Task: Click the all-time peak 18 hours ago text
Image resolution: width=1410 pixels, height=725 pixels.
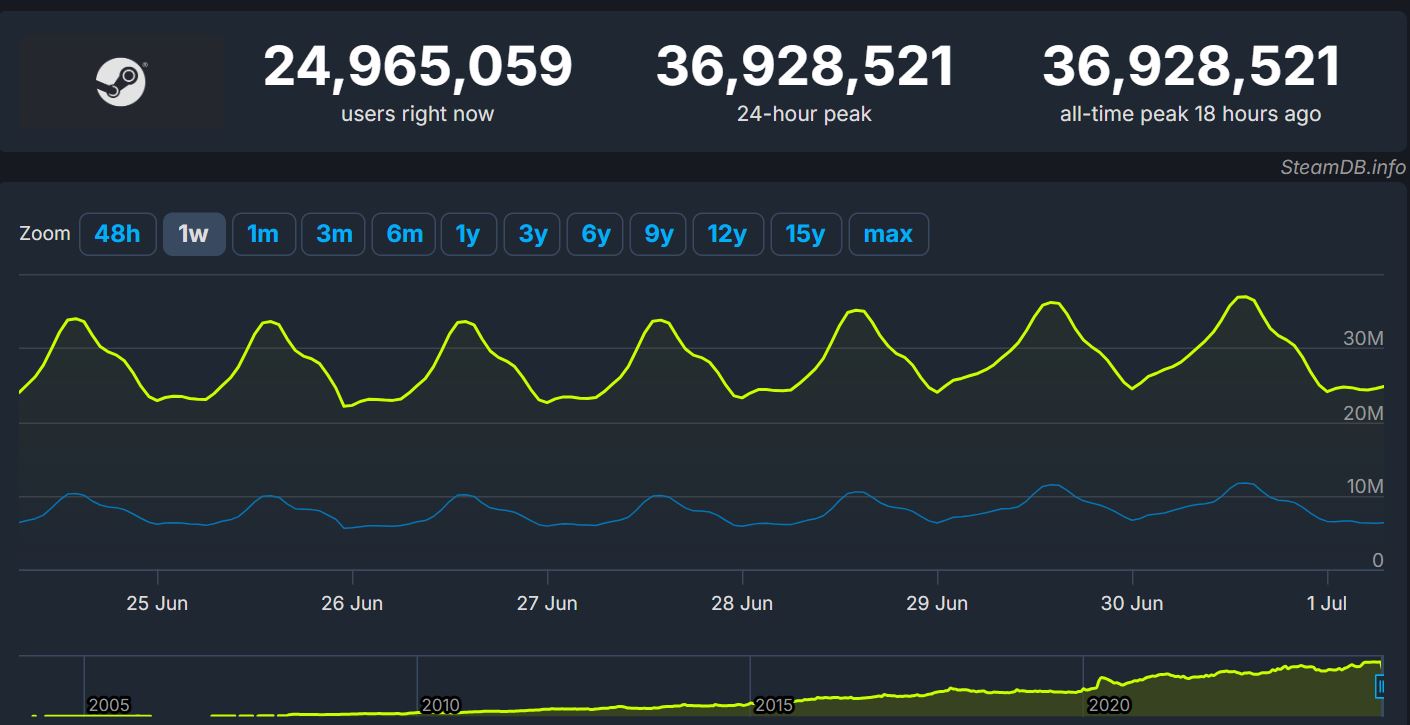Action: pos(1190,114)
